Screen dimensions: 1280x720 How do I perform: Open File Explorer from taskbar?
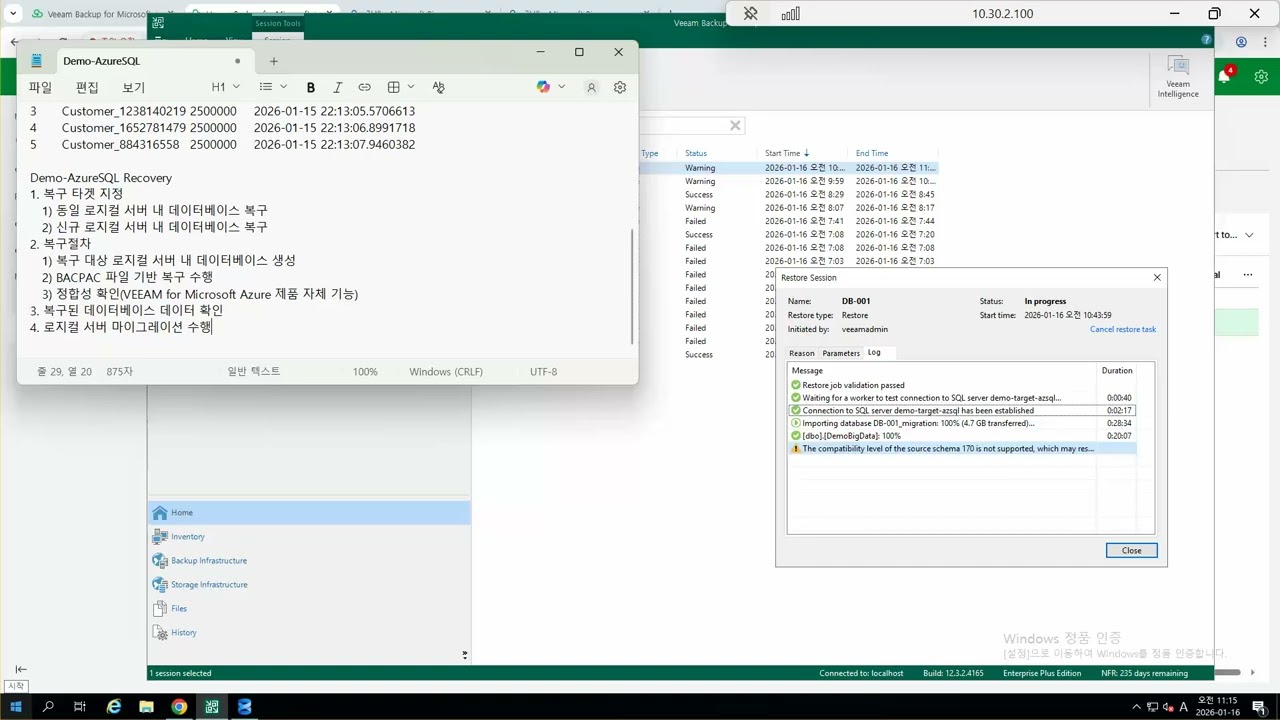click(146, 706)
